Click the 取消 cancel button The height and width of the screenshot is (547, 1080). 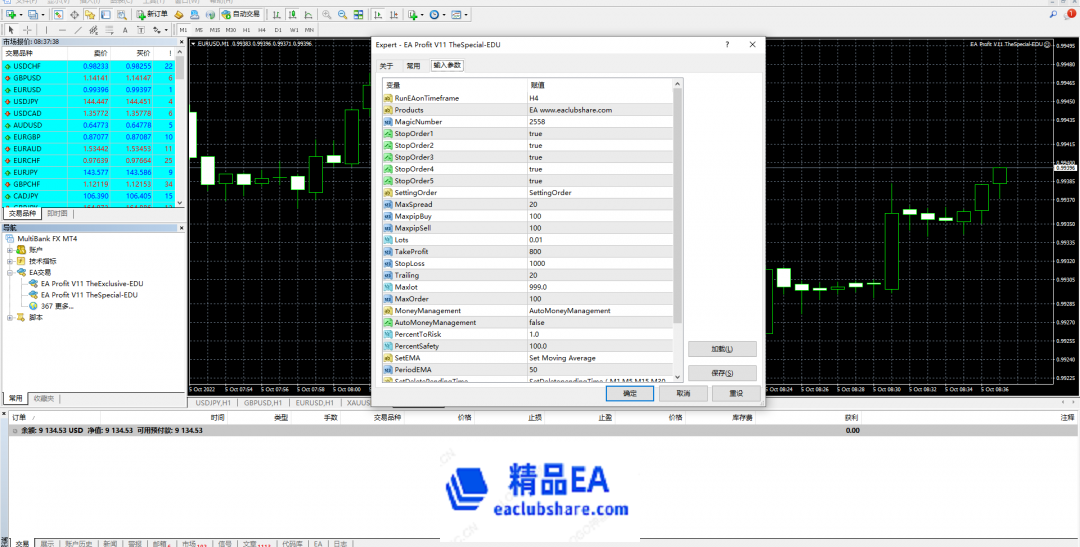click(683, 393)
